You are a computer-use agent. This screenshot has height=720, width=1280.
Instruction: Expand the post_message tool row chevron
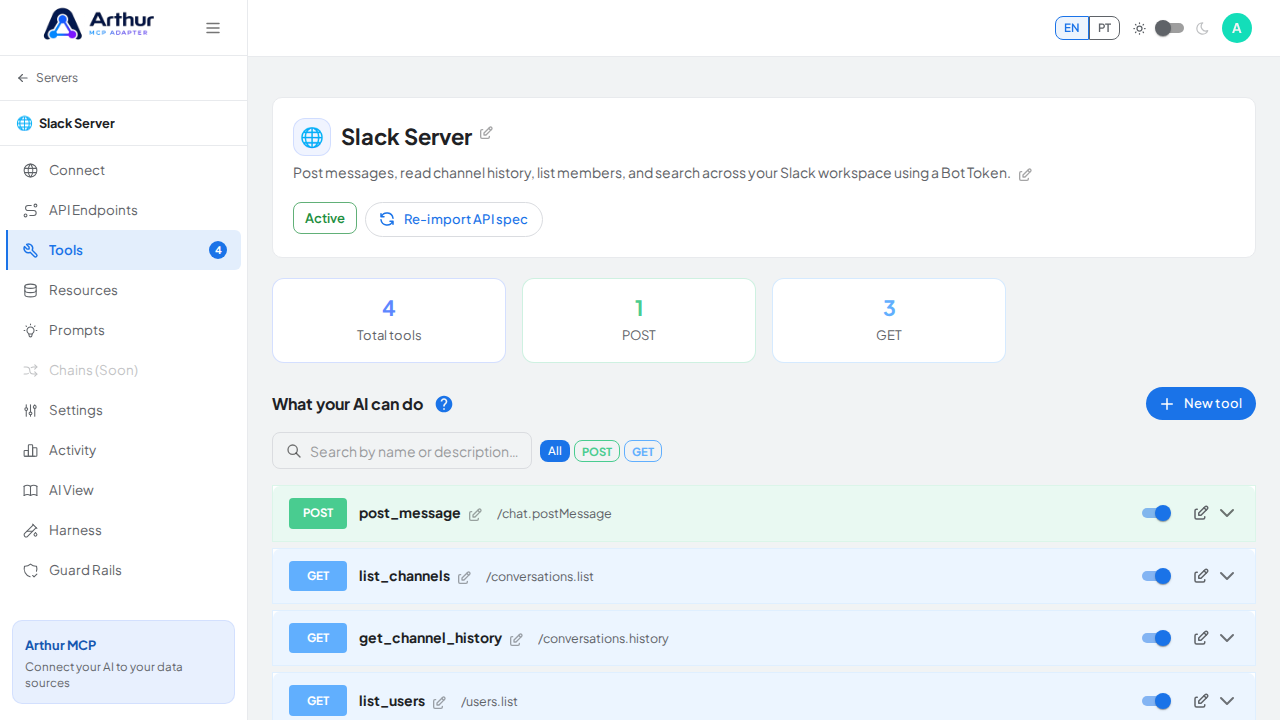pyautogui.click(x=1227, y=513)
